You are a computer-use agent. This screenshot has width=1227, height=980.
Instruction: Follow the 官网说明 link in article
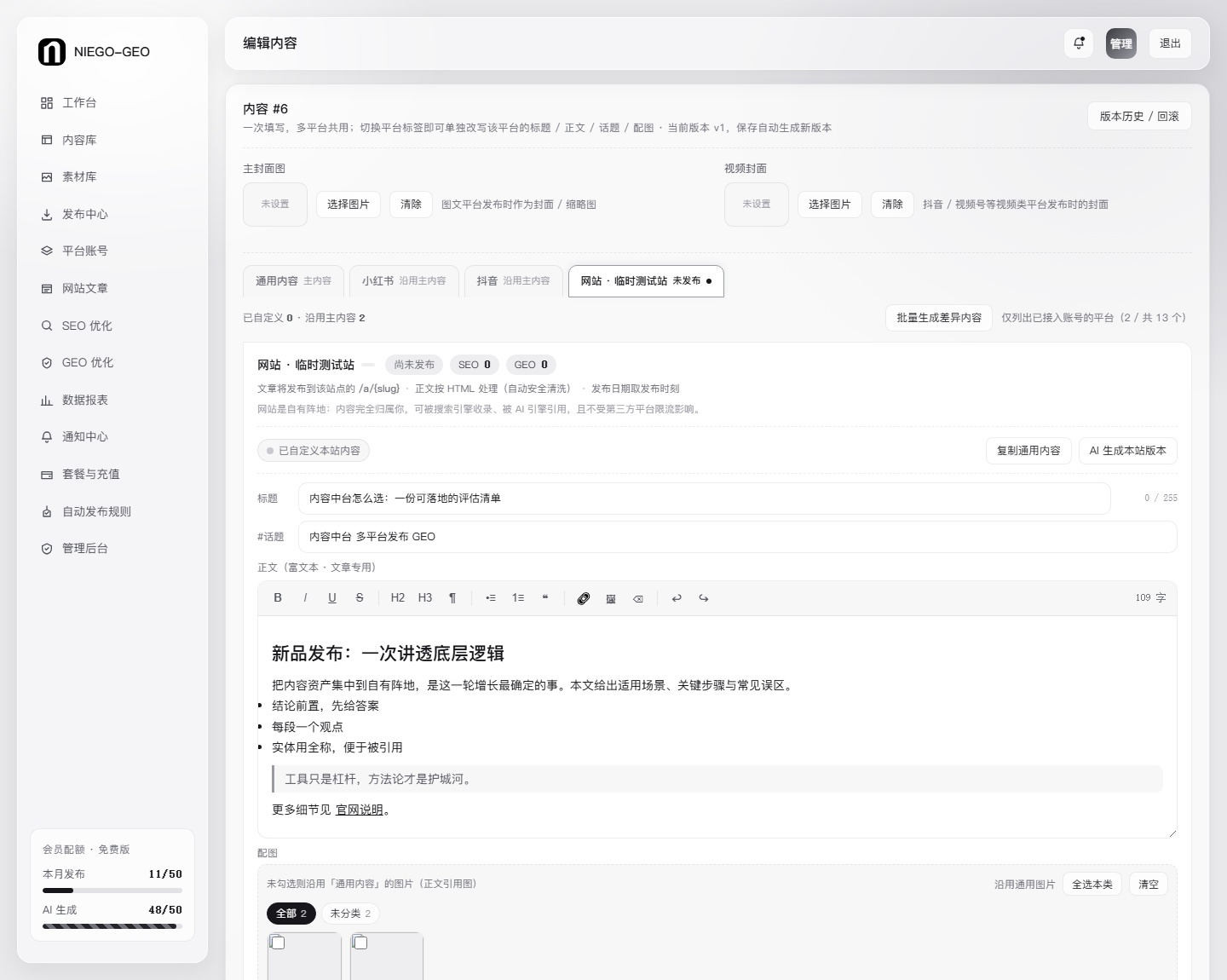click(x=360, y=810)
